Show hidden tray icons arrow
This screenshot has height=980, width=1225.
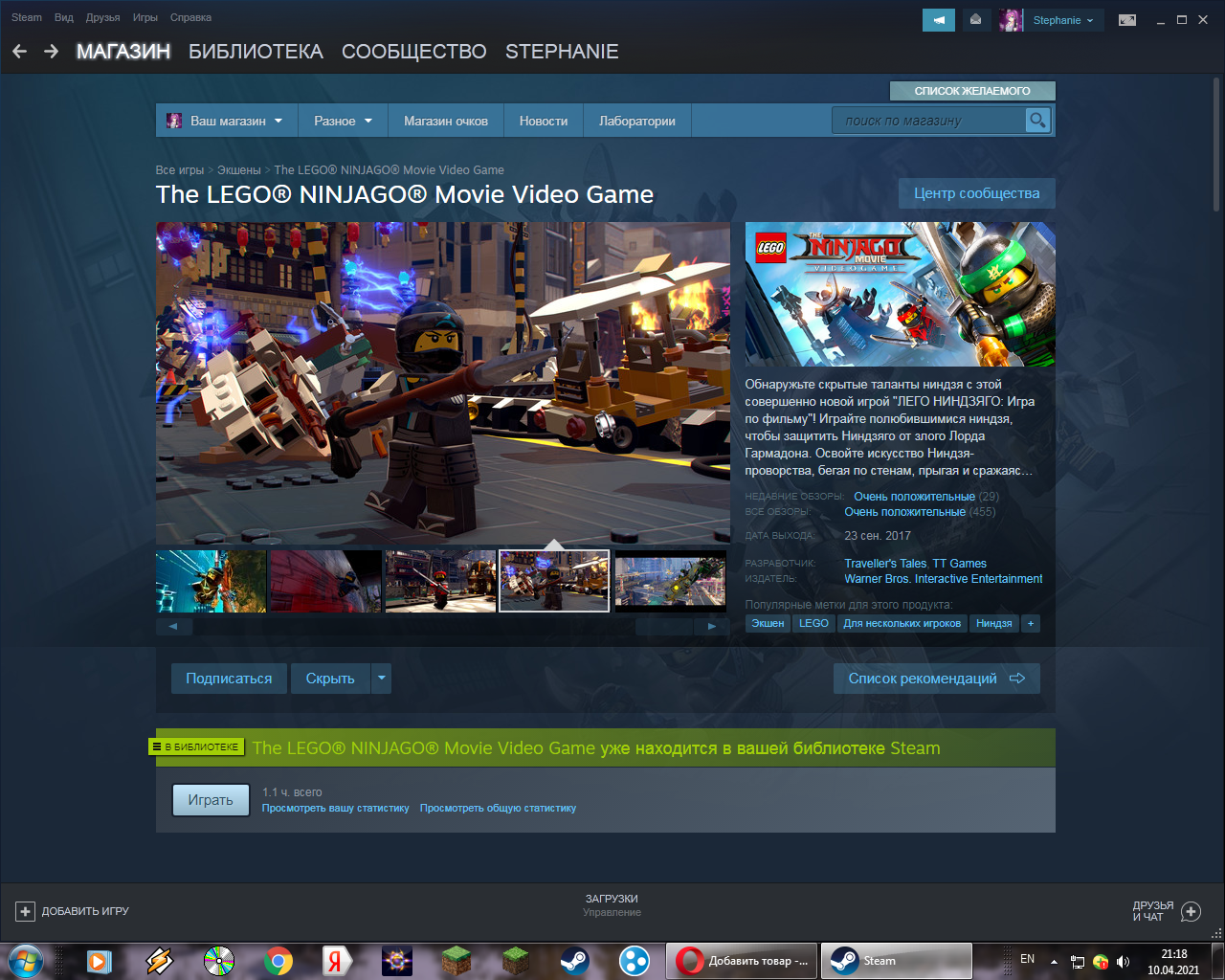1054,961
